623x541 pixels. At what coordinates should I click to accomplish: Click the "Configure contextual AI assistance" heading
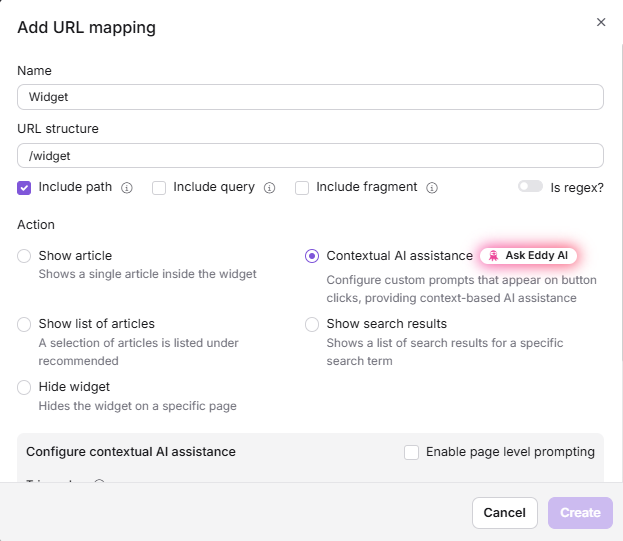131,452
